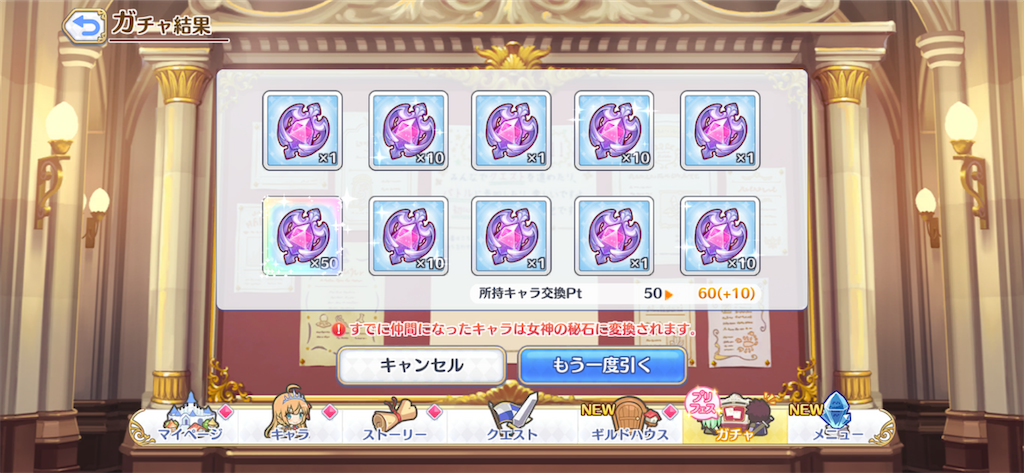Open the ギルドハウス door tab

pos(629,421)
